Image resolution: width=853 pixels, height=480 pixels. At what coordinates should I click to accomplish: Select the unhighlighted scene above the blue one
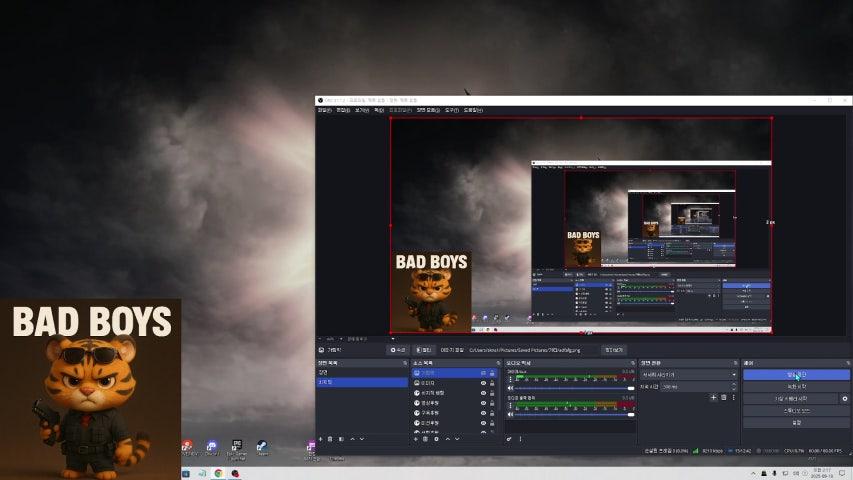pyautogui.click(x=362, y=372)
